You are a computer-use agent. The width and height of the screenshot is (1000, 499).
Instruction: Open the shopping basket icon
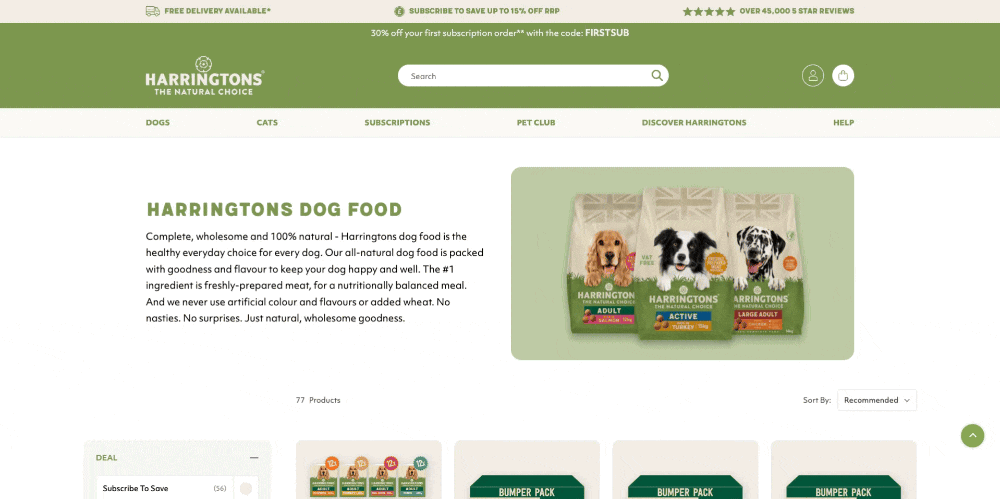click(843, 75)
